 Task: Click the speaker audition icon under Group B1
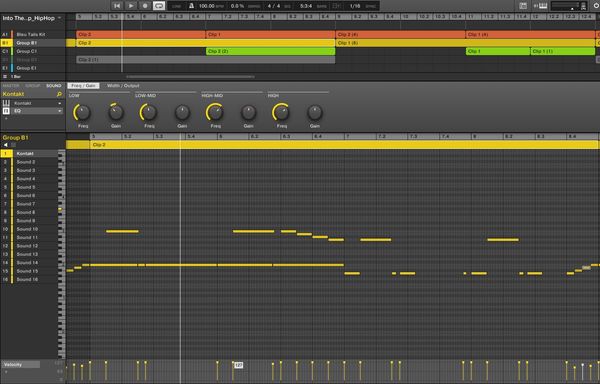[x=5, y=145]
